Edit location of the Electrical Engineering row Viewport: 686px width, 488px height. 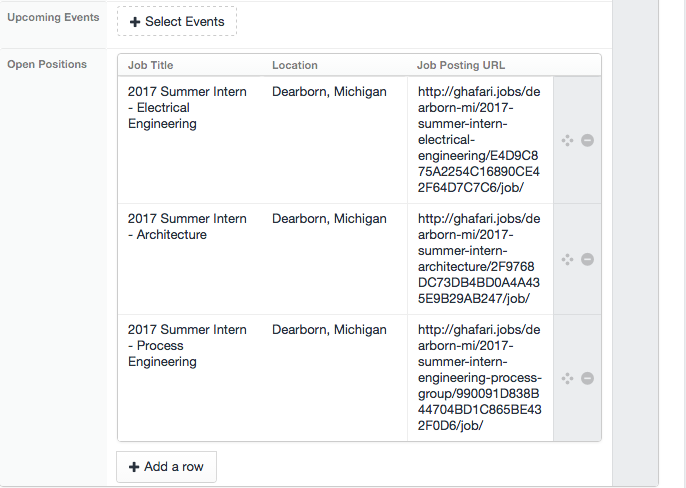335,140
